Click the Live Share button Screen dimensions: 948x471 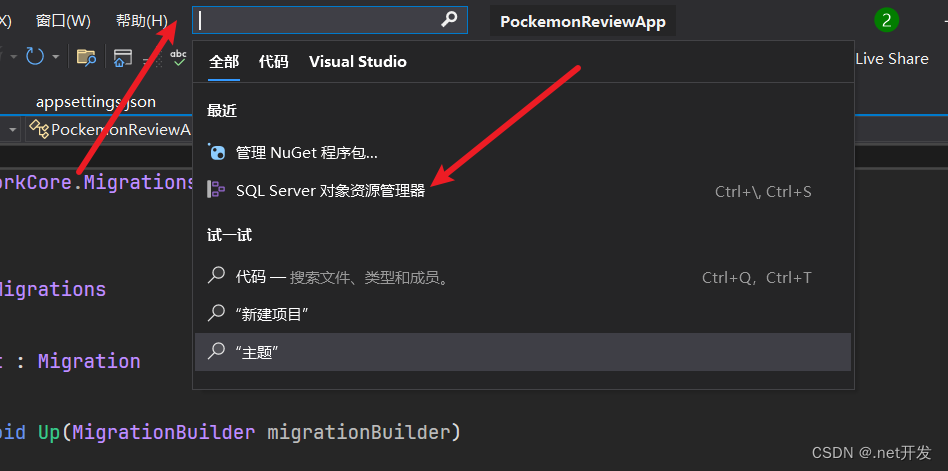coord(892,59)
